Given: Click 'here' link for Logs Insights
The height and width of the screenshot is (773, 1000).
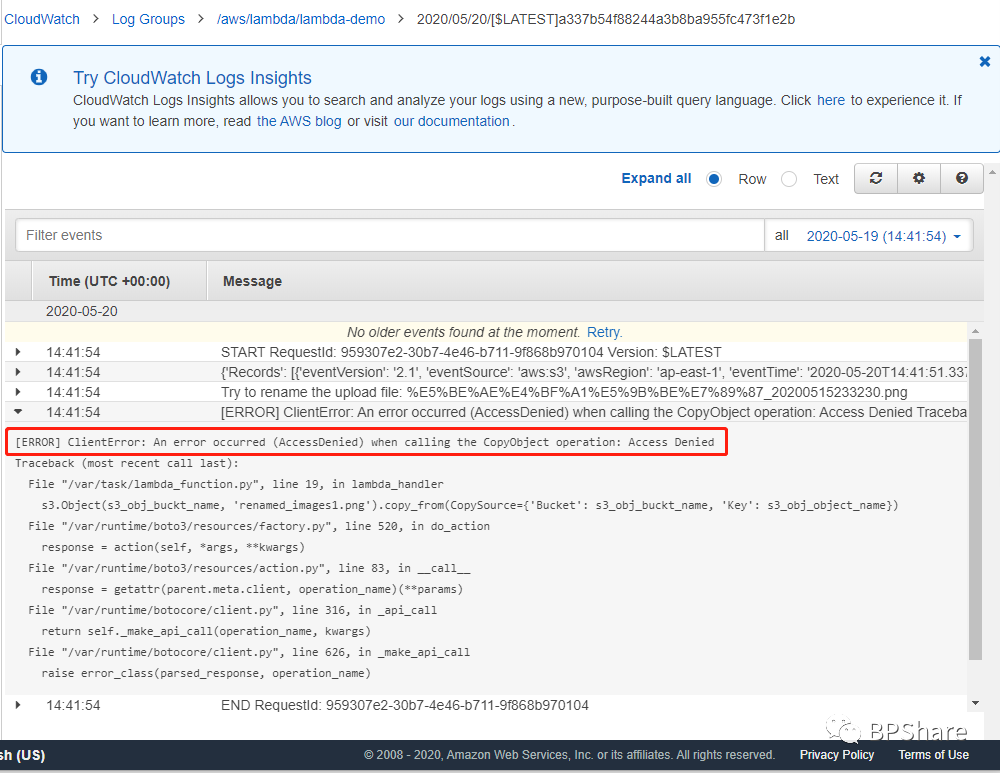Looking at the screenshot, I should [830, 100].
